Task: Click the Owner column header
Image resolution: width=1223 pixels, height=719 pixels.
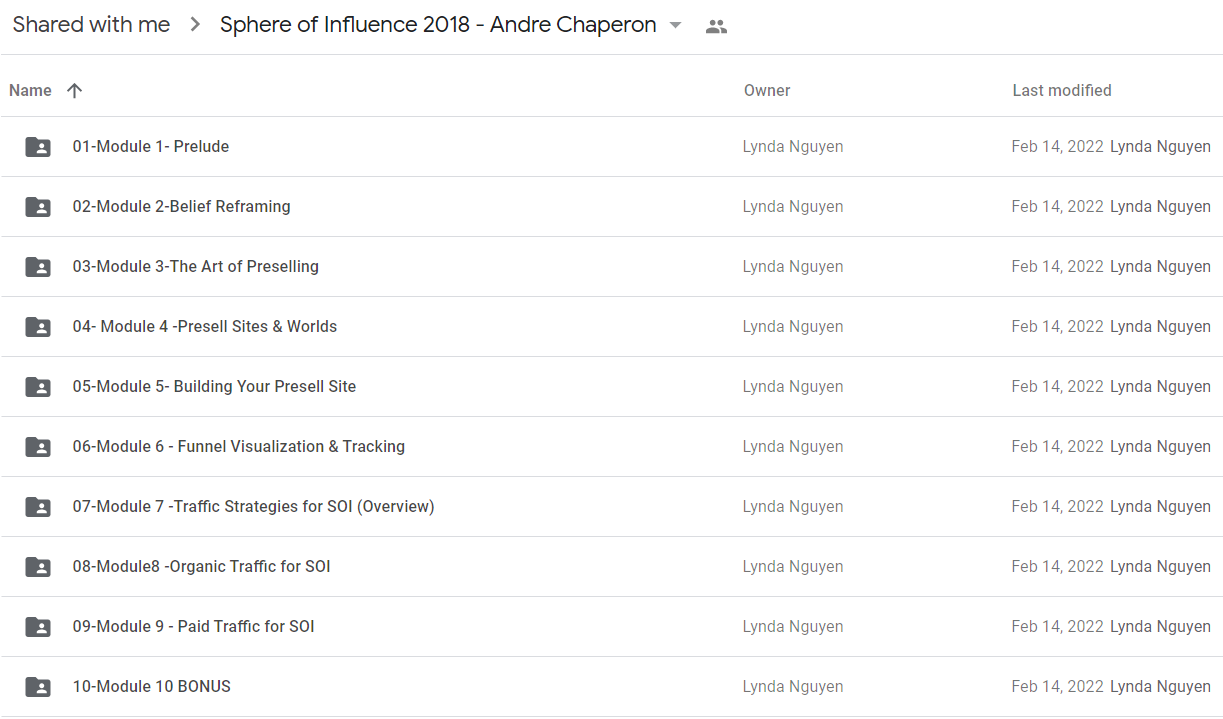Action: tap(767, 90)
